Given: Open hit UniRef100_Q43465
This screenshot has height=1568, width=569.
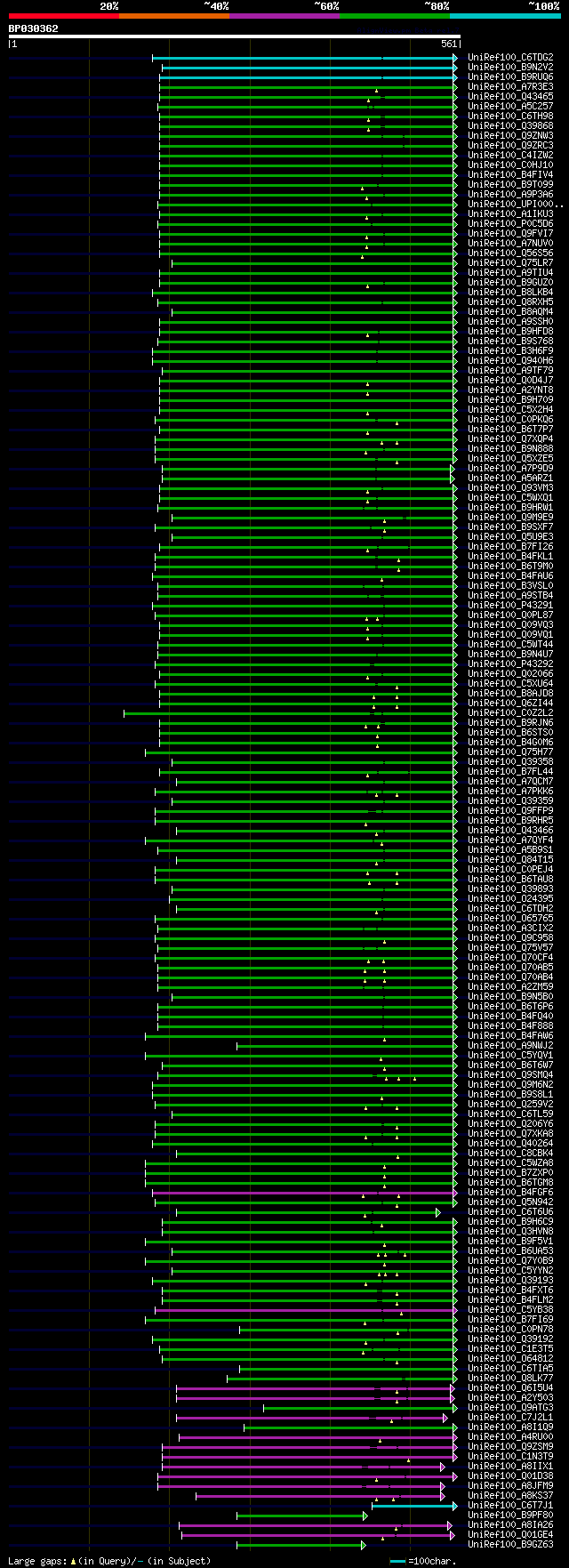Looking at the screenshot, I should 510,96.
